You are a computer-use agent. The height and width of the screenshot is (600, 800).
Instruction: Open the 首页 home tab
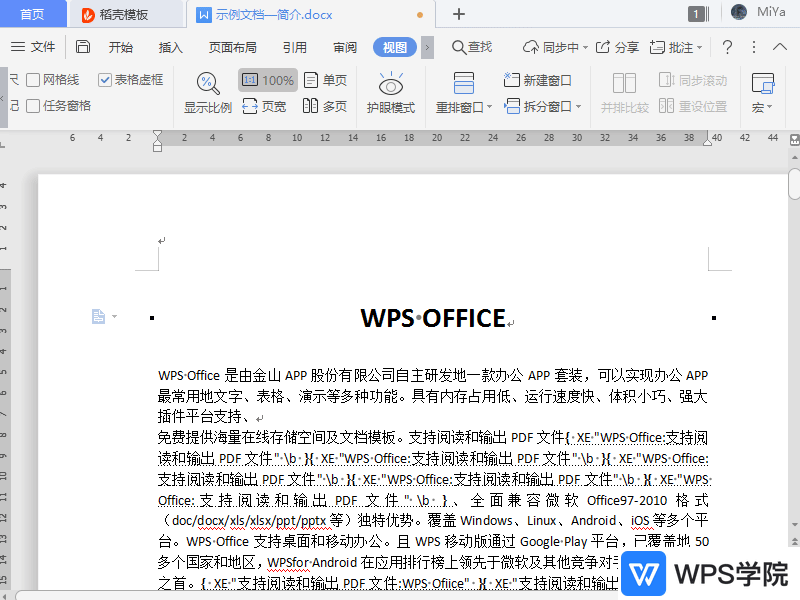tap(33, 14)
